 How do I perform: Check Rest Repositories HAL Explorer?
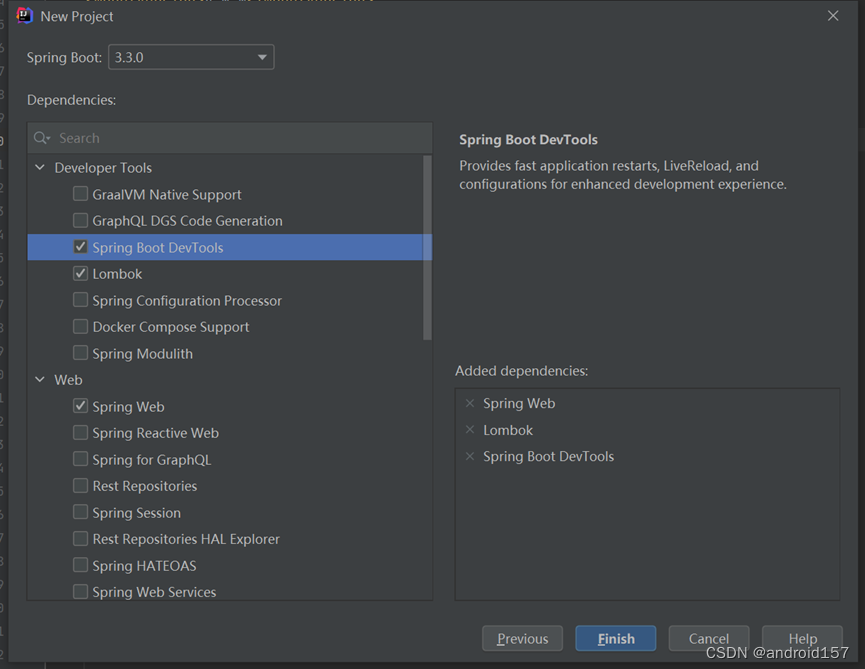(x=81, y=538)
